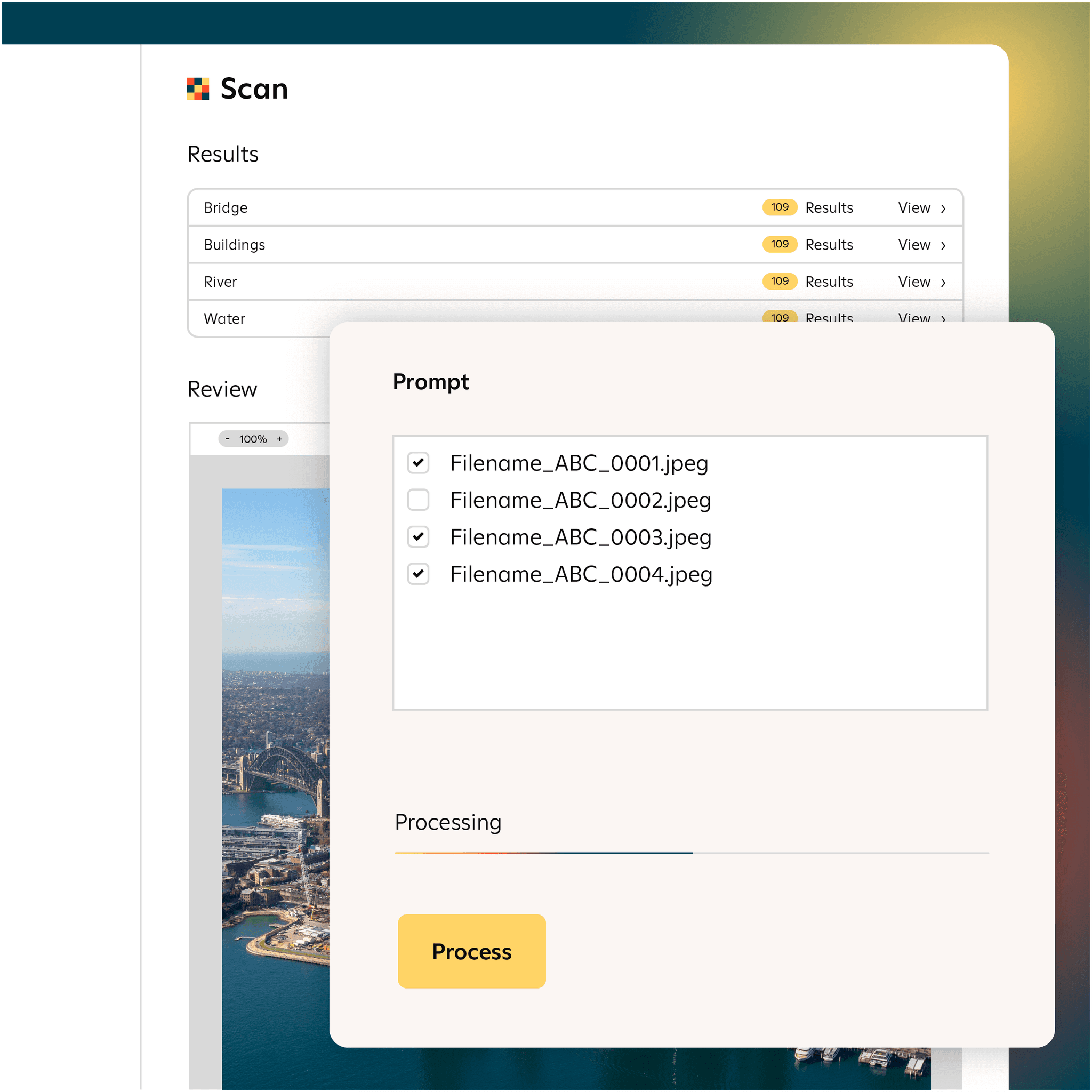Click View link for Buildings
This screenshot has width=1092, height=1092.
coord(914,245)
